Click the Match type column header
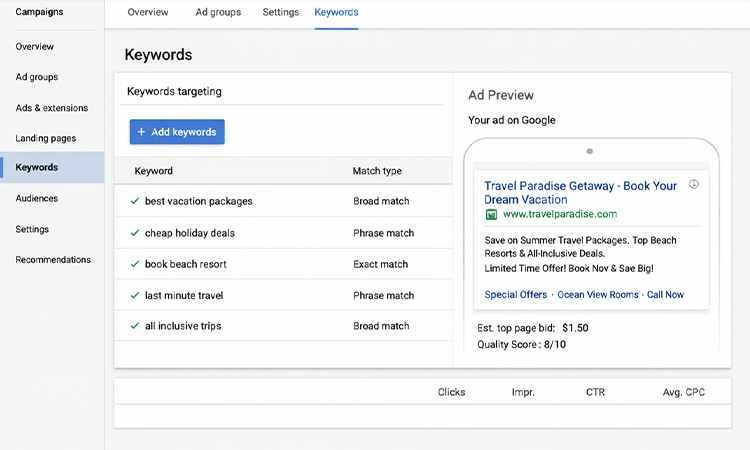Image resolution: width=750 pixels, height=450 pixels. [377, 171]
